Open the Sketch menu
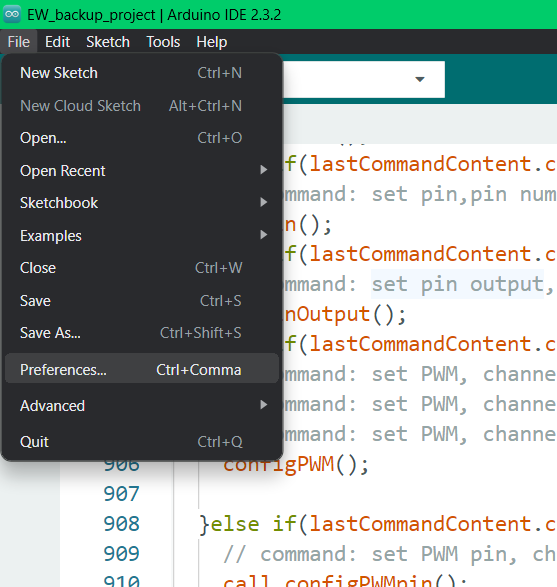Image resolution: width=557 pixels, height=587 pixels. tap(108, 42)
